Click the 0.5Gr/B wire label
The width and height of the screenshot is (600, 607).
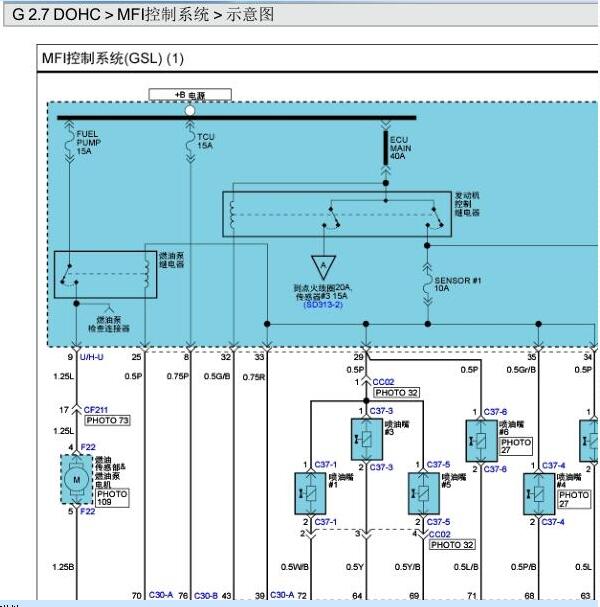(521, 370)
